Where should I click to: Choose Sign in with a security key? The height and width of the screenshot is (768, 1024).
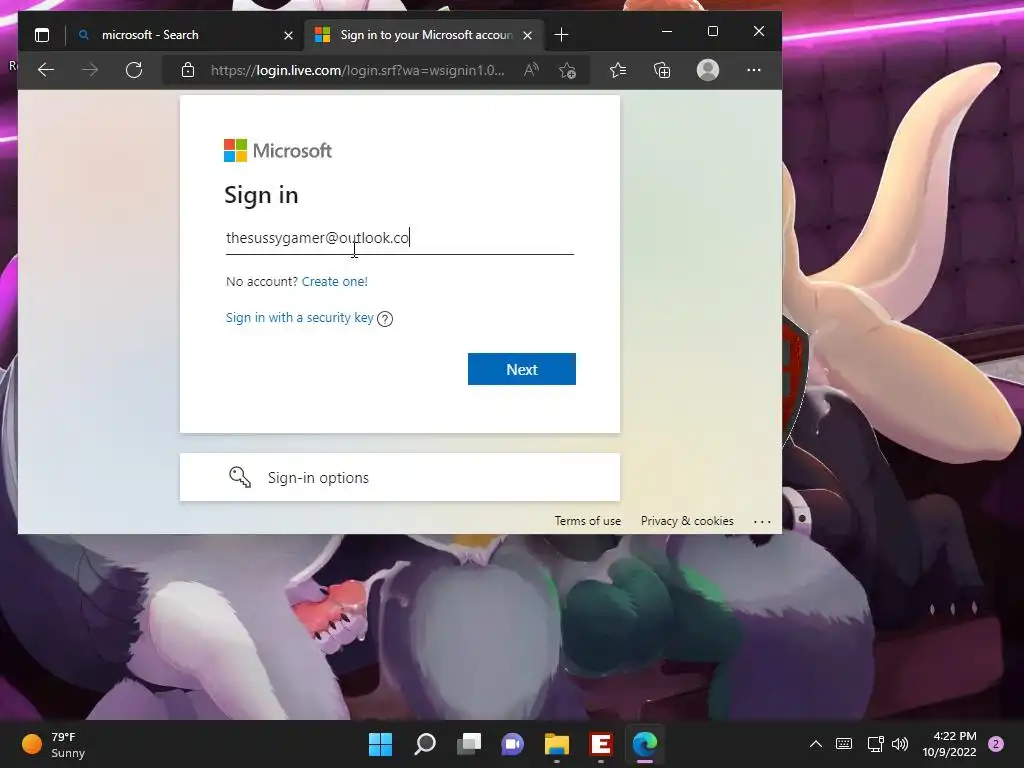[x=300, y=317]
